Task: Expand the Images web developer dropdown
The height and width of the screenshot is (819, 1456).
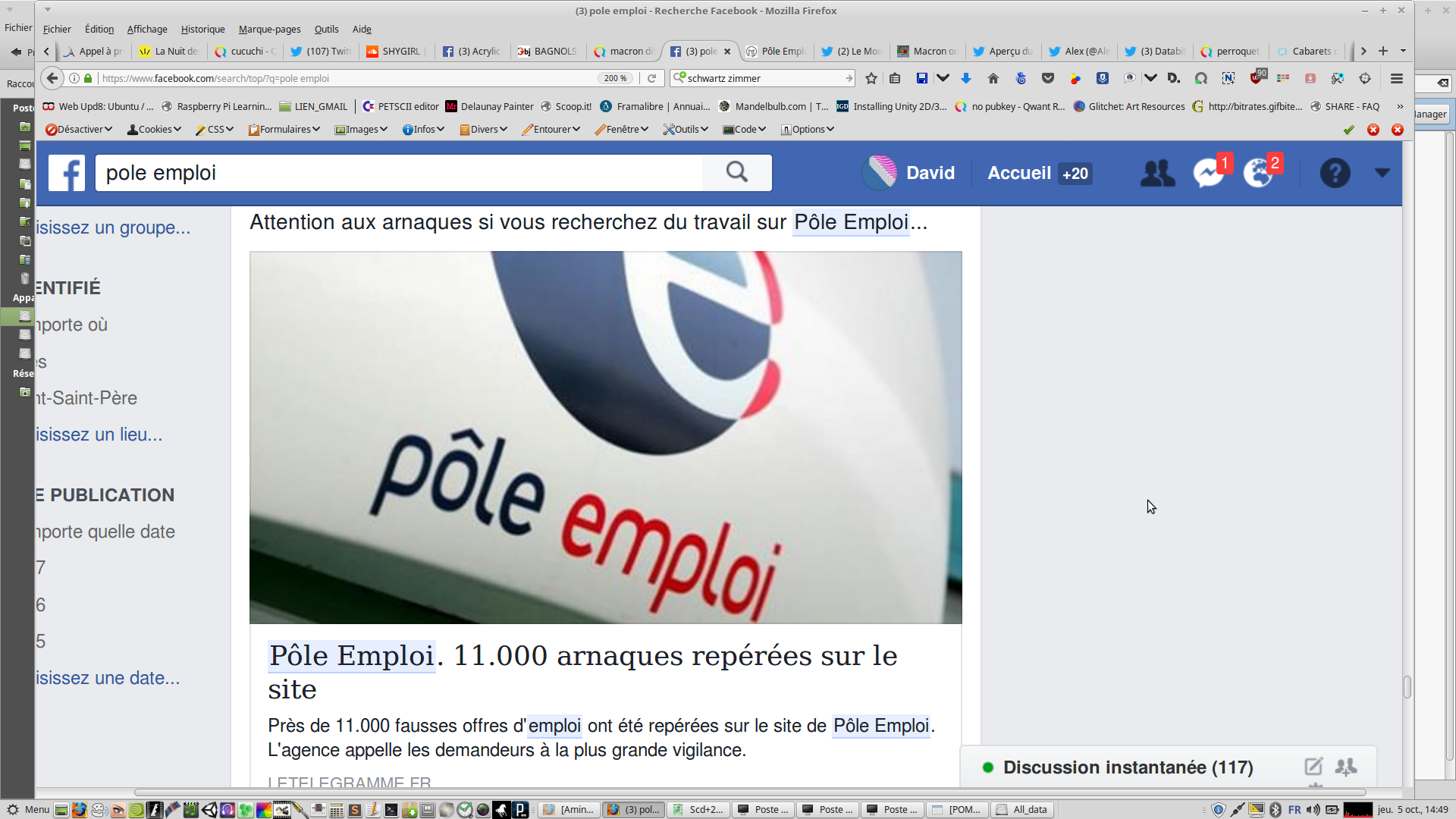Action: coord(362,130)
